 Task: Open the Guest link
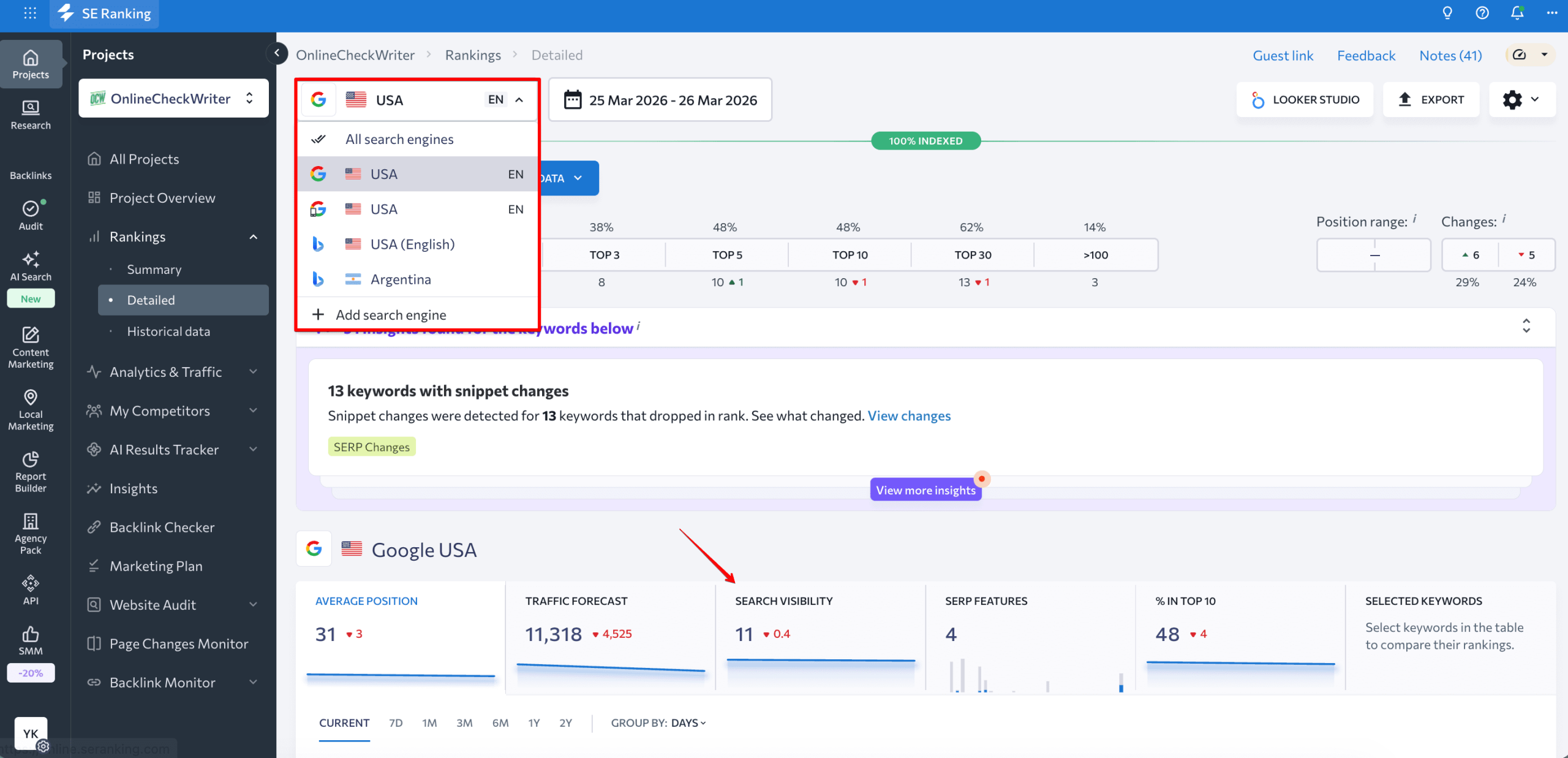(1283, 55)
